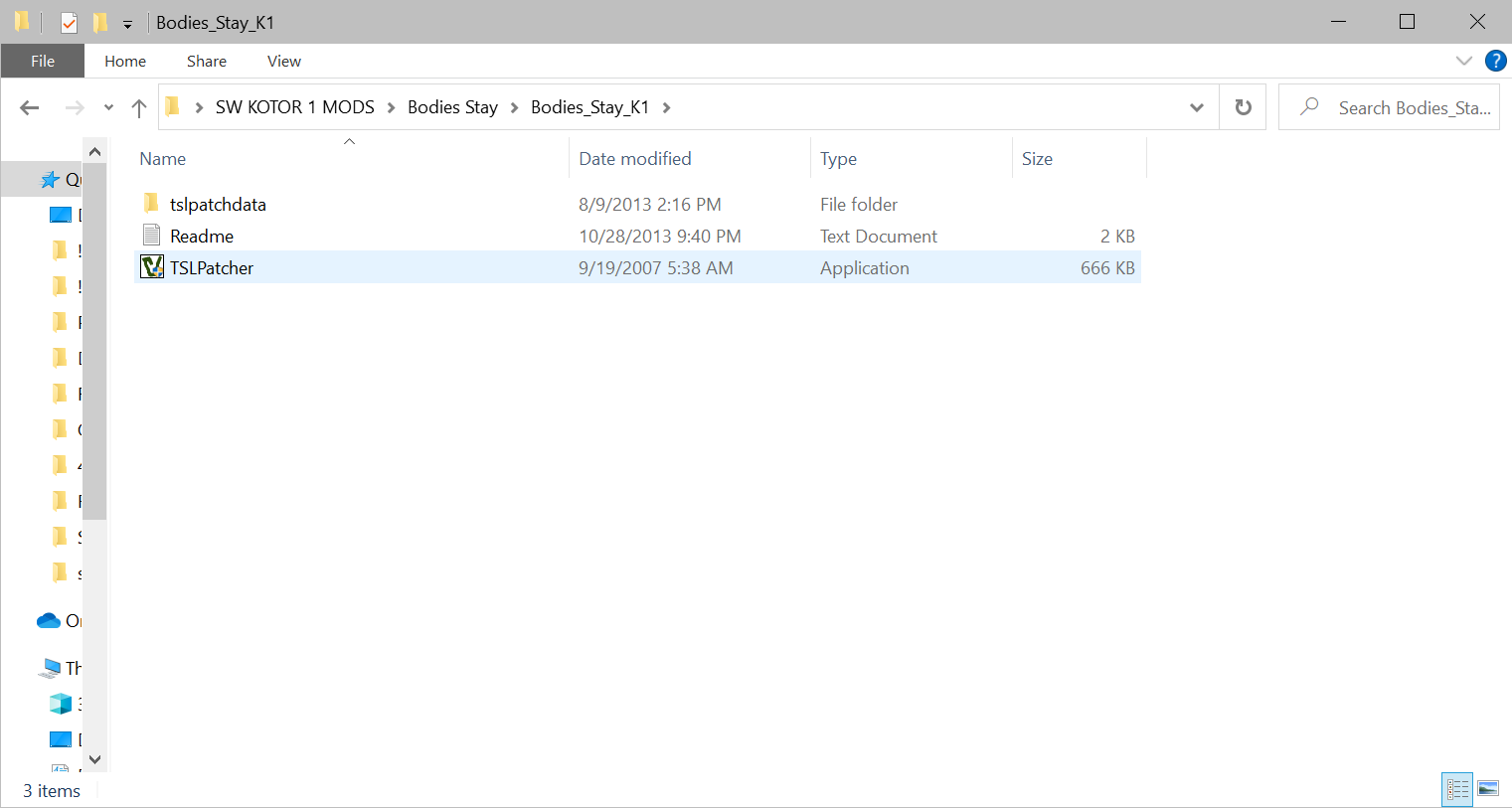This screenshot has height=808, width=1512.
Task: Open the Recent locations dropdown arrow
Action: click(108, 107)
